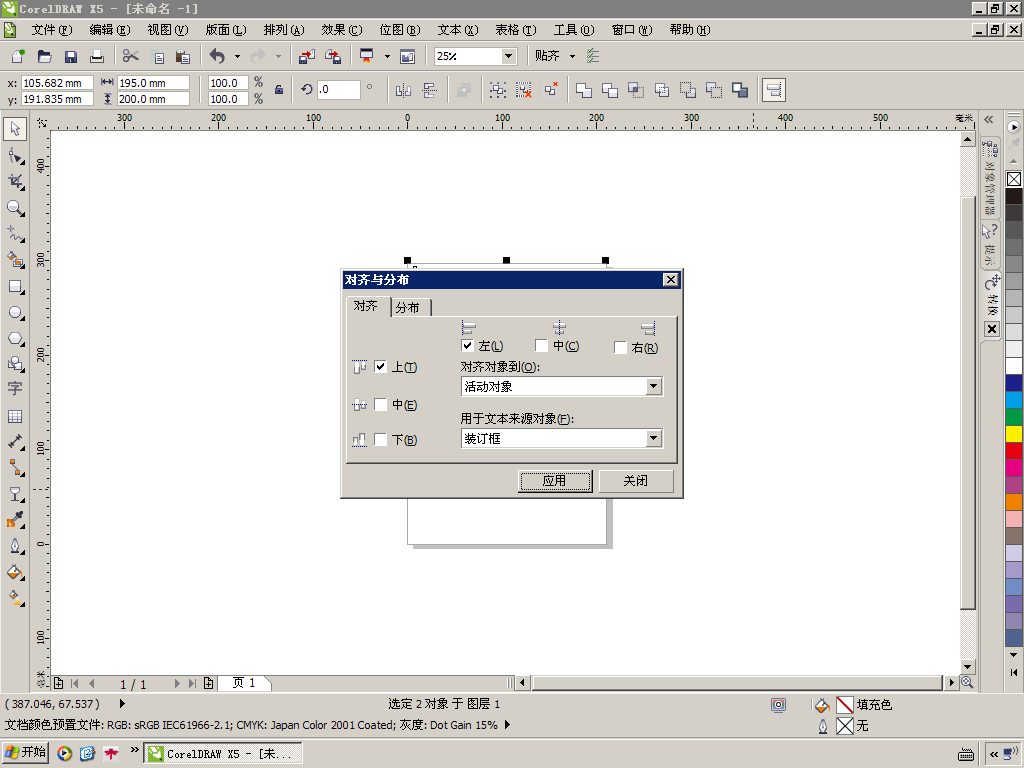
Task: Select the 对齐 tab
Action: point(368,306)
